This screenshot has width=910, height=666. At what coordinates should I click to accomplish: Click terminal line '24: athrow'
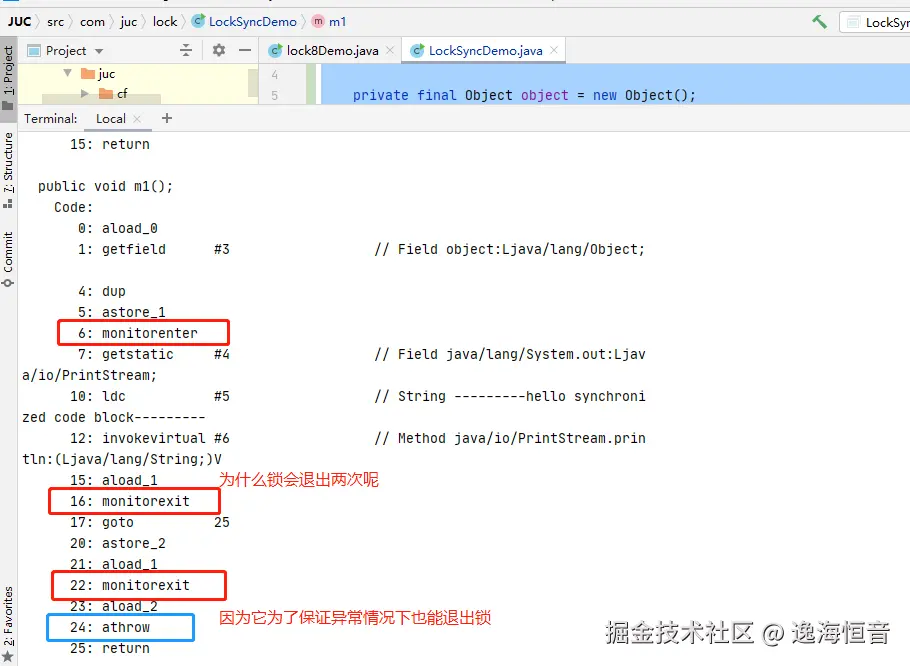pyautogui.click(x=110, y=627)
